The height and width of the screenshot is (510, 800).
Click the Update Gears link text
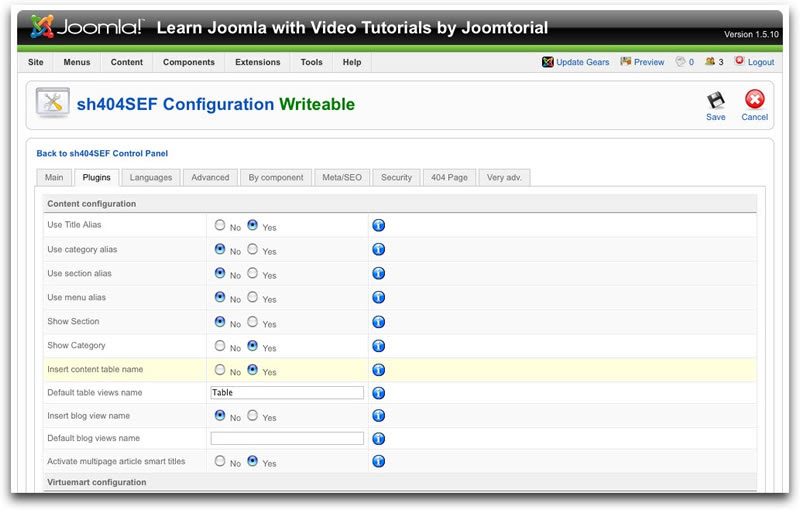click(x=583, y=62)
